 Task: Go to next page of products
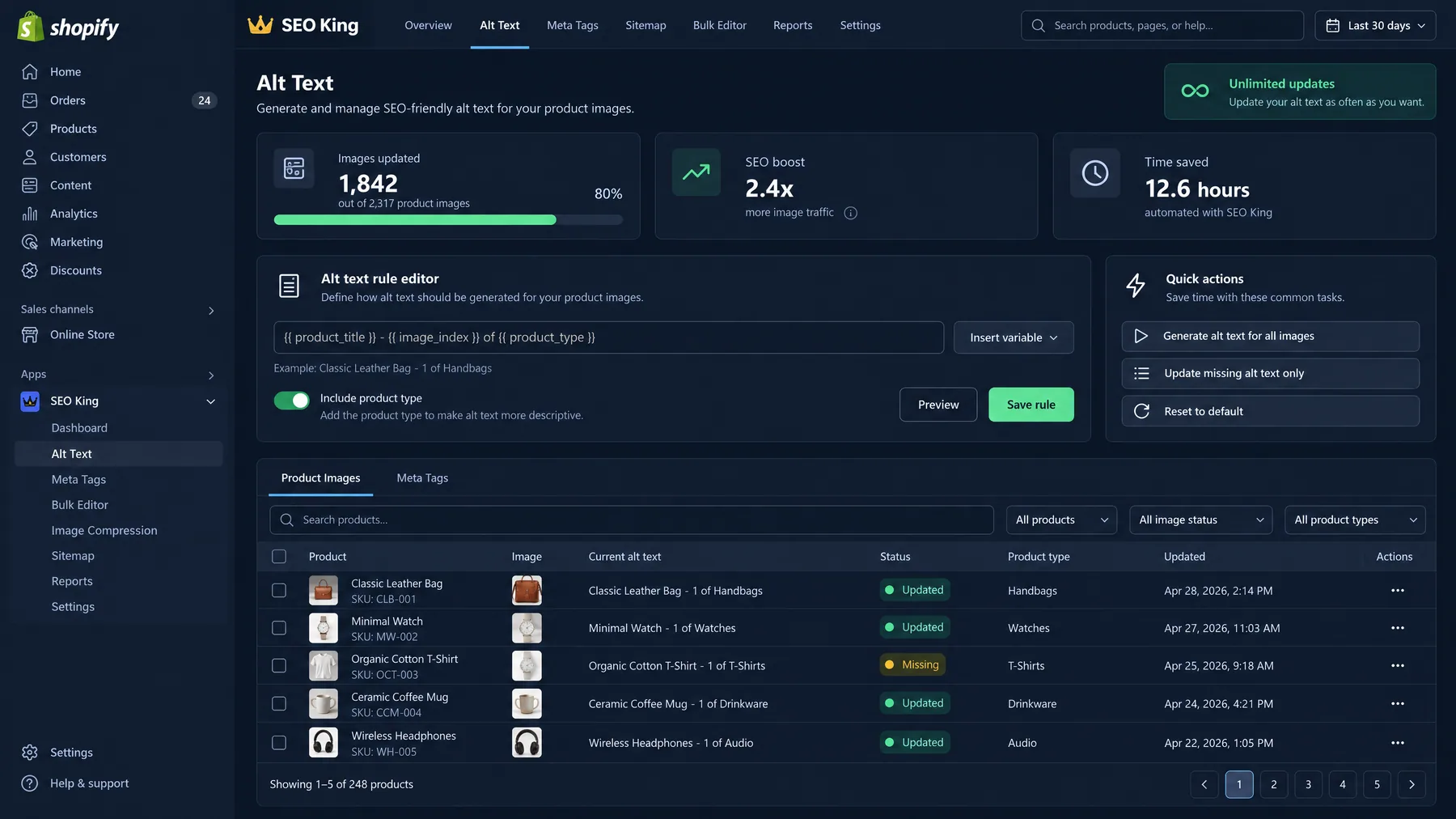point(1412,784)
